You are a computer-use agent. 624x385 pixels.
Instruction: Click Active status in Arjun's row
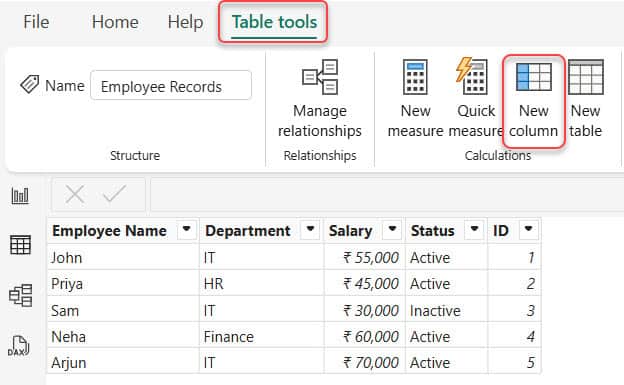[447, 362]
